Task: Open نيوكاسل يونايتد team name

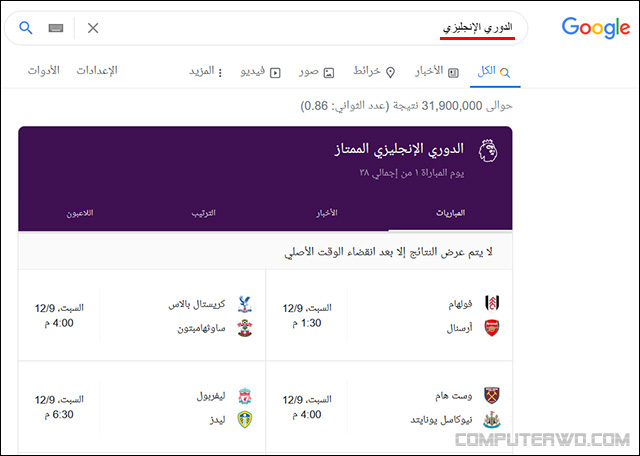Action: point(441,420)
